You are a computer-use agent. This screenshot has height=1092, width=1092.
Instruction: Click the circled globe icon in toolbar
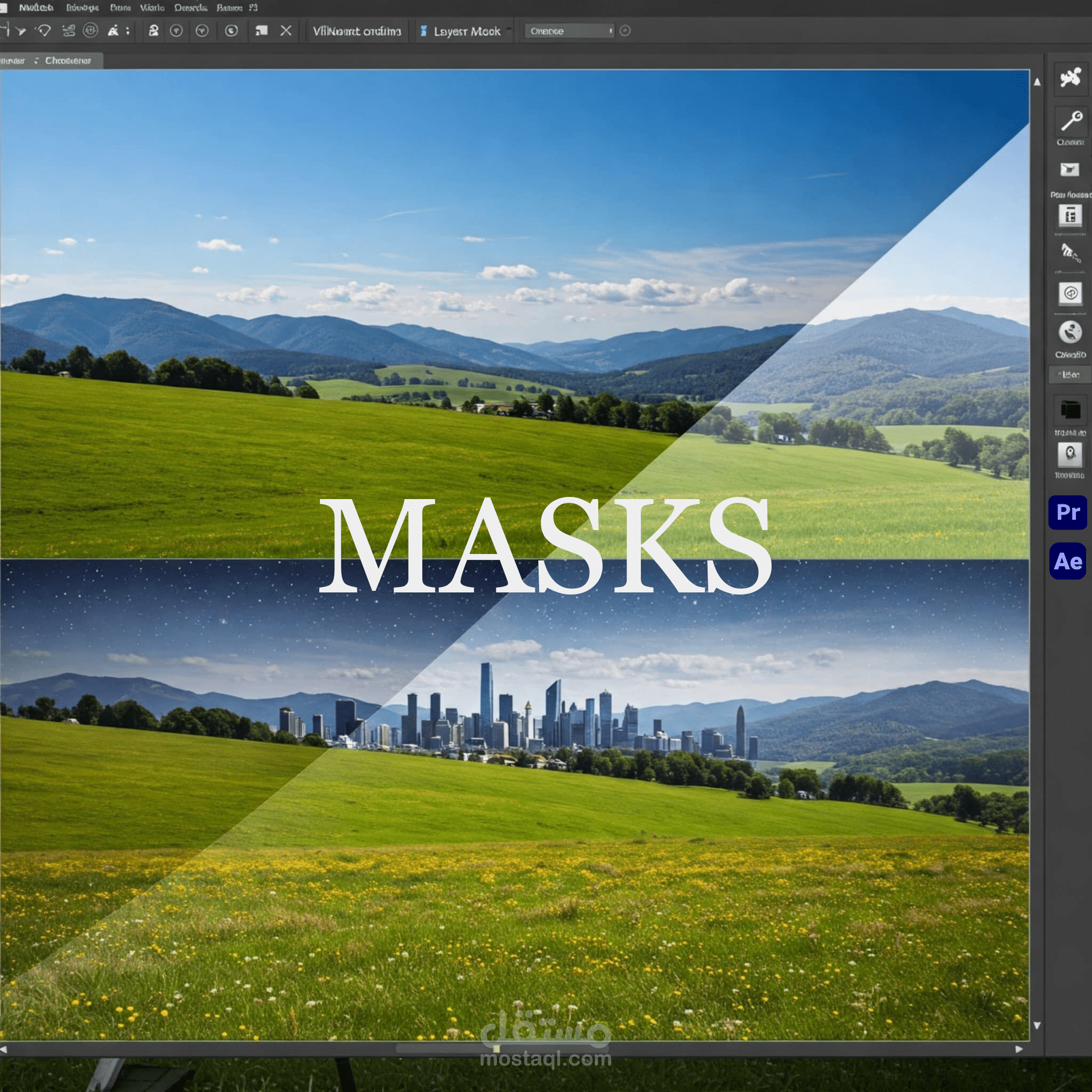91,30
